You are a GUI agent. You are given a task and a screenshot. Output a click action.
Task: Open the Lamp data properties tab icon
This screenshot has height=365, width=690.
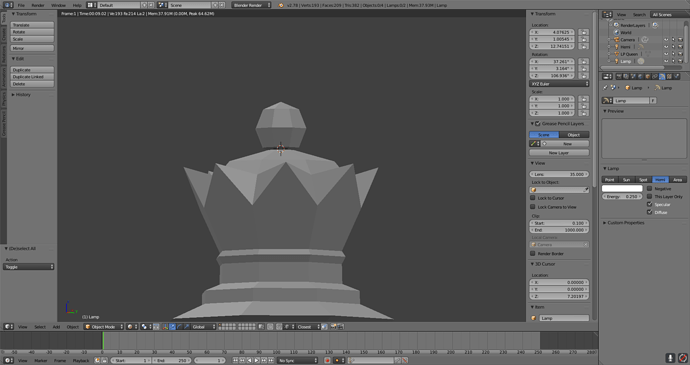coord(662,76)
